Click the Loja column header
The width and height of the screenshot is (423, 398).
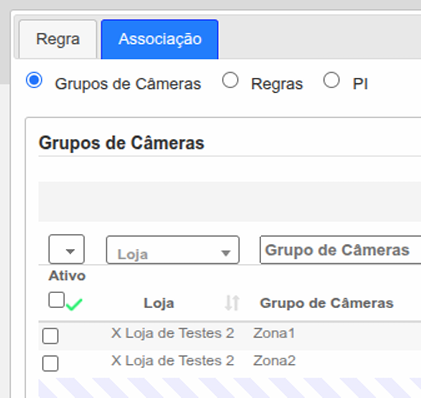[159, 303]
